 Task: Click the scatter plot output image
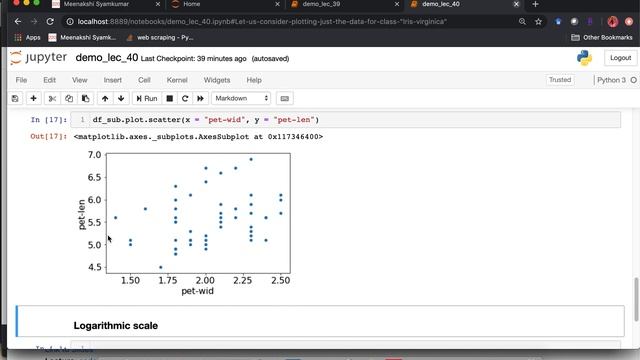(184, 224)
